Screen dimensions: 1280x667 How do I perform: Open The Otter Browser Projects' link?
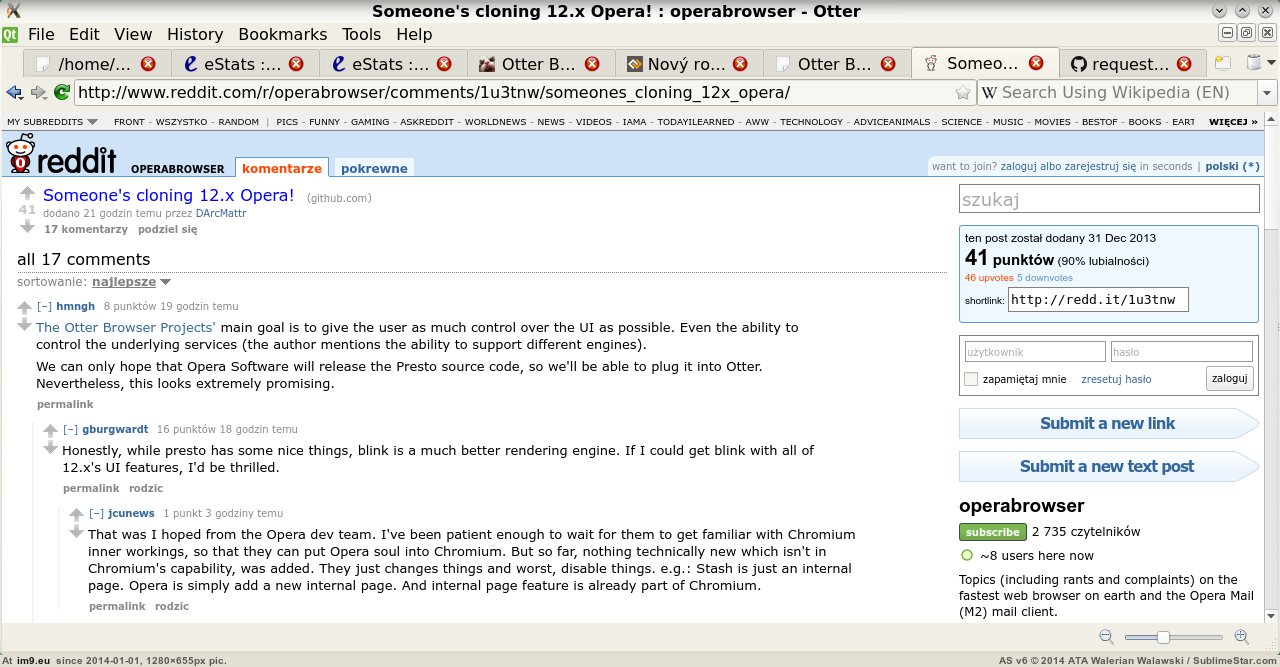coord(126,328)
